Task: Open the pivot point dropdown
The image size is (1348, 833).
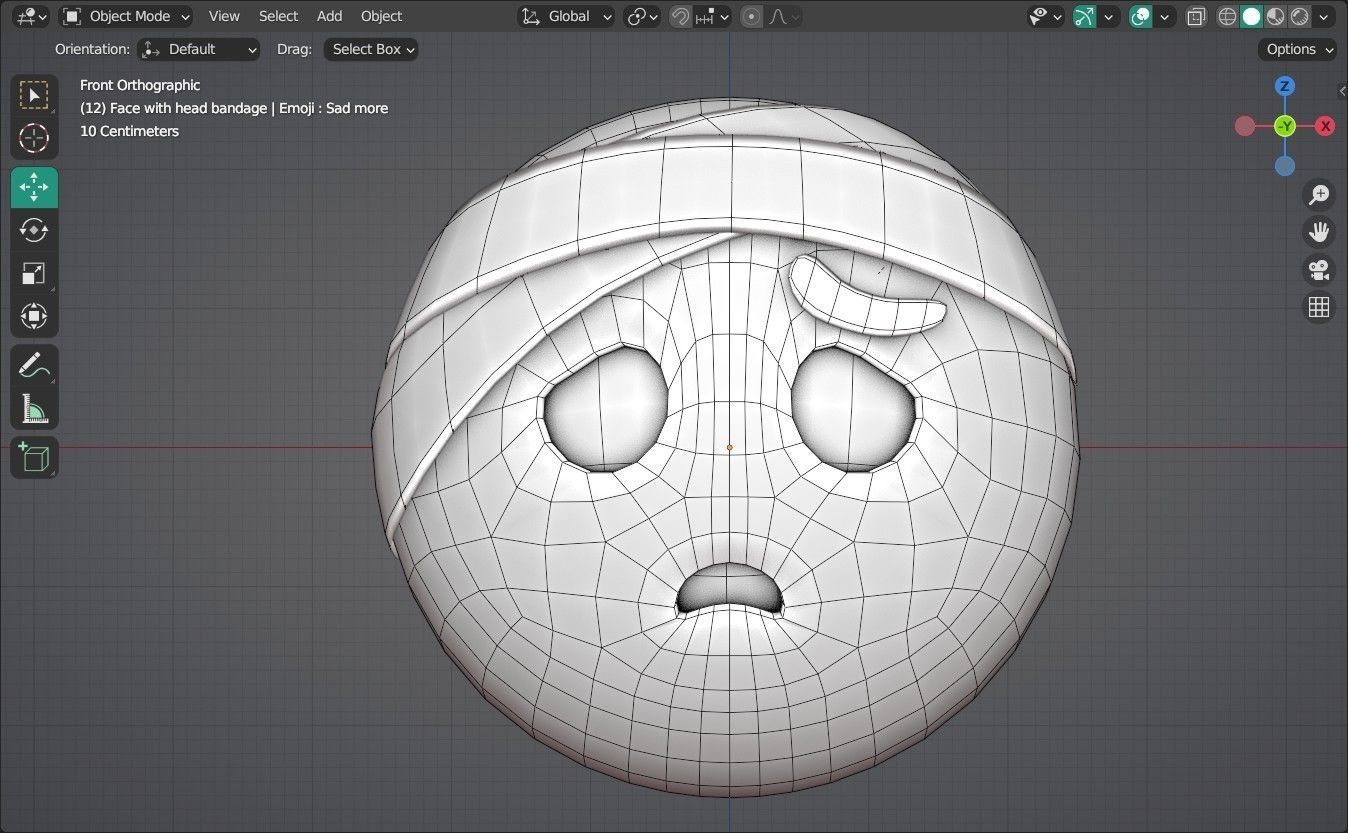Action: (642, 16)
